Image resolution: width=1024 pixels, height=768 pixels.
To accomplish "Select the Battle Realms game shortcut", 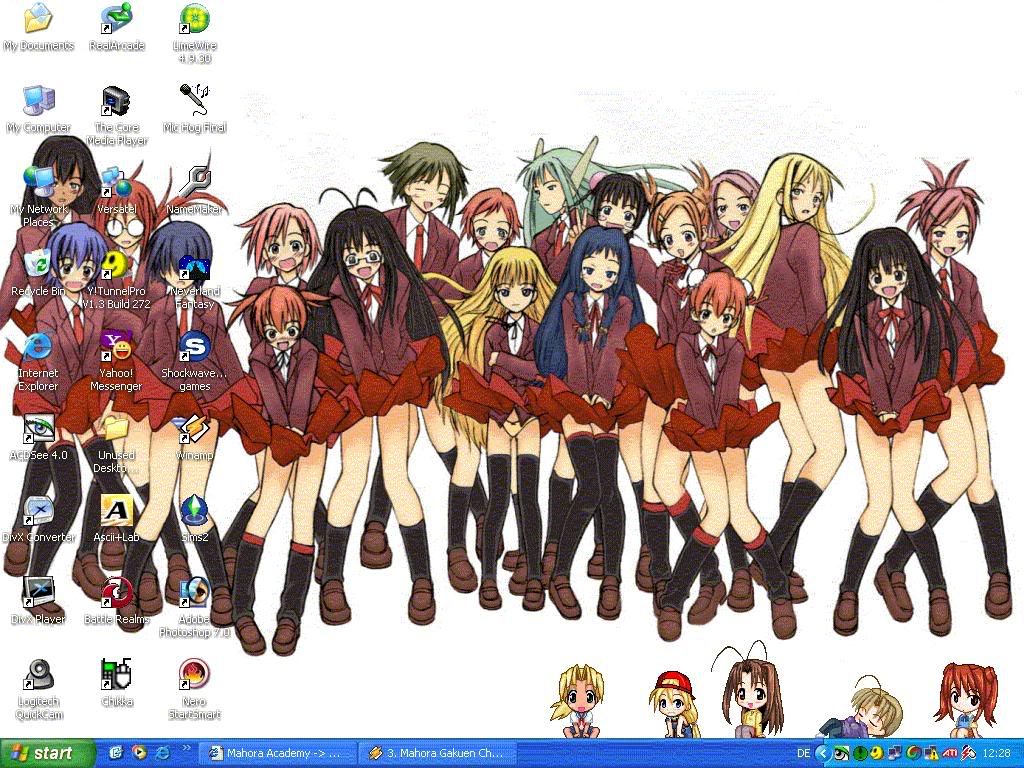I will [x=116, y=594].
